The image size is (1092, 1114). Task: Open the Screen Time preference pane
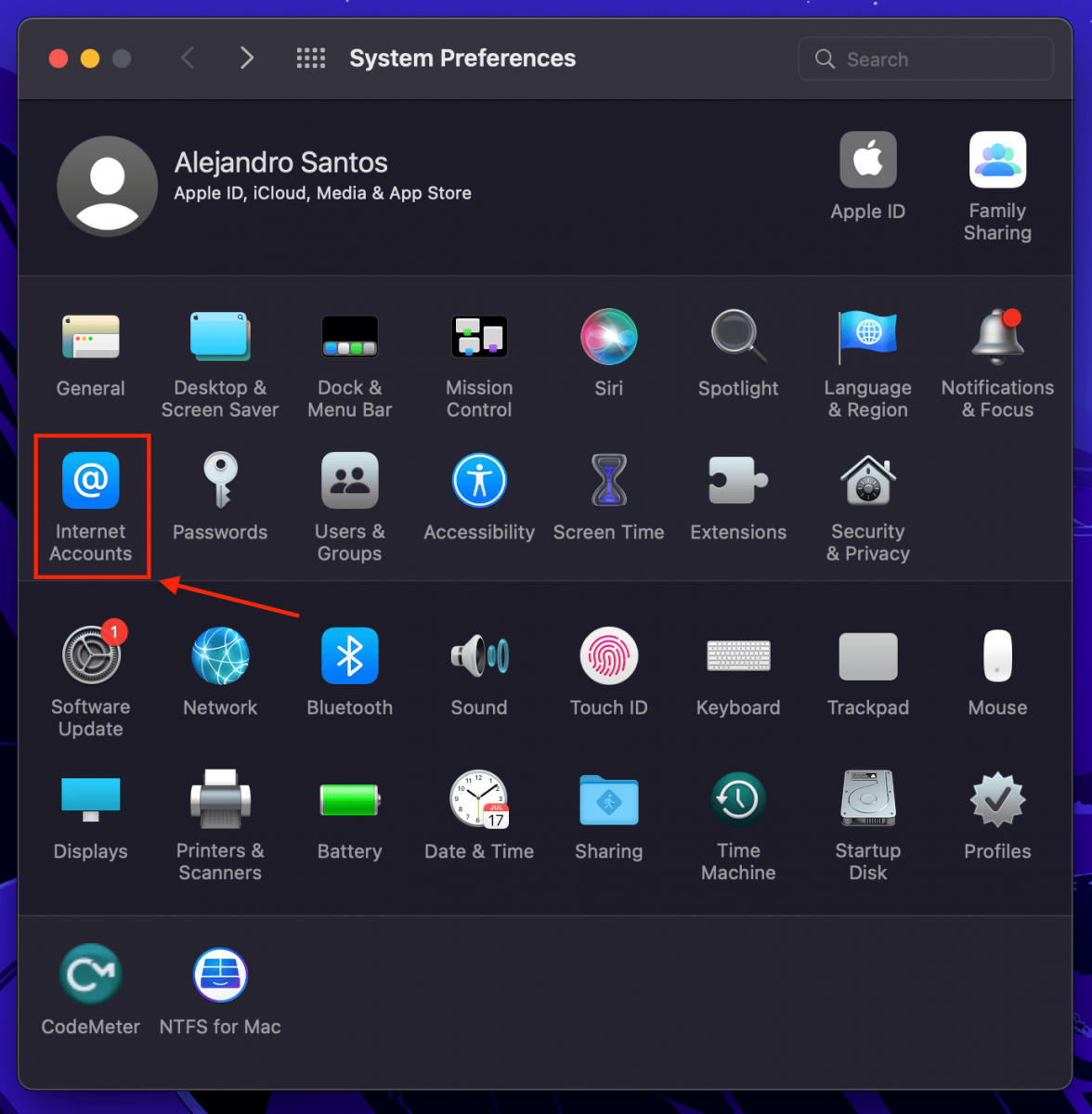click(x=609, y=480)
